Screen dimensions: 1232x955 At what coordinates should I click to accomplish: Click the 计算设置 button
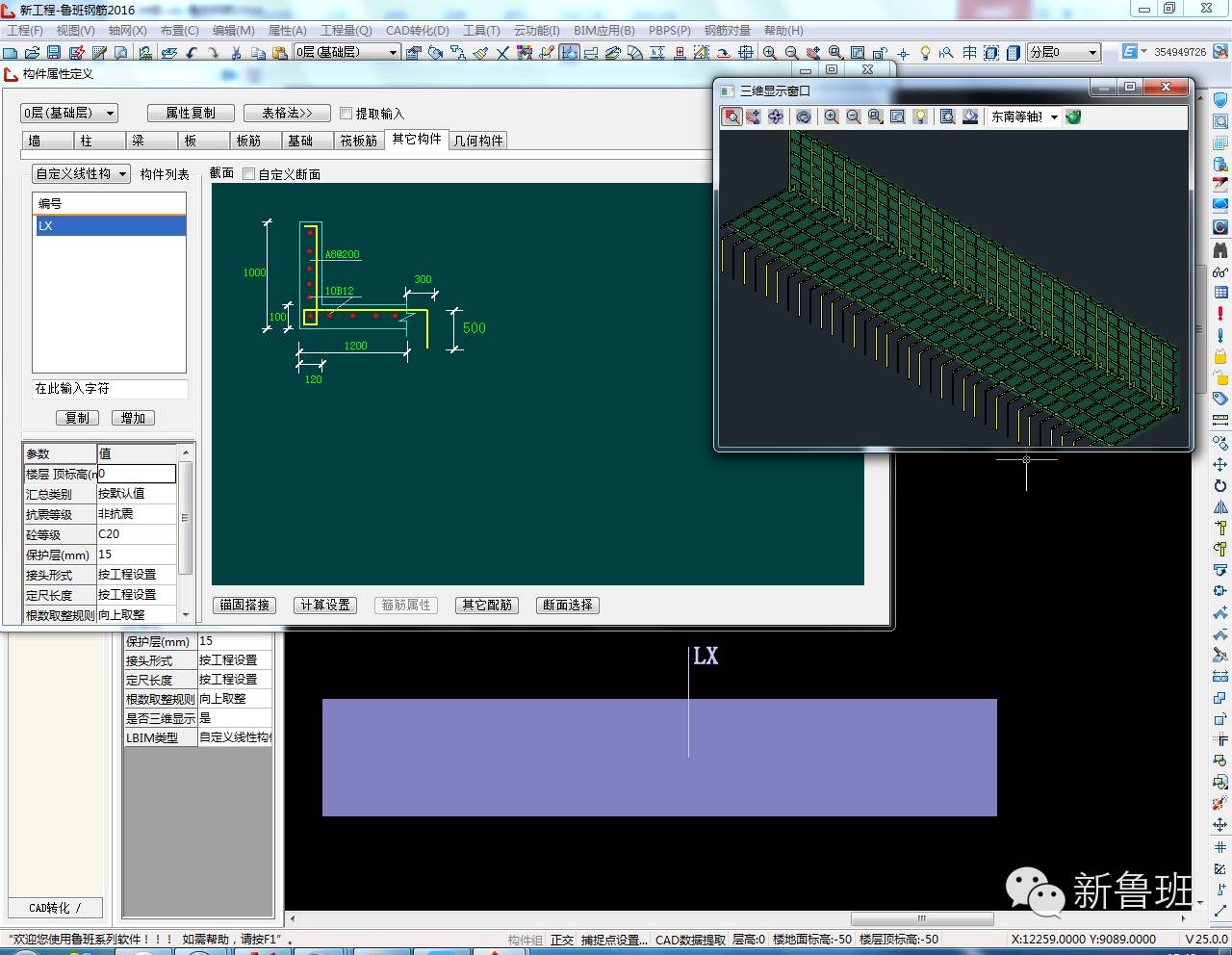tap(325, 605)
